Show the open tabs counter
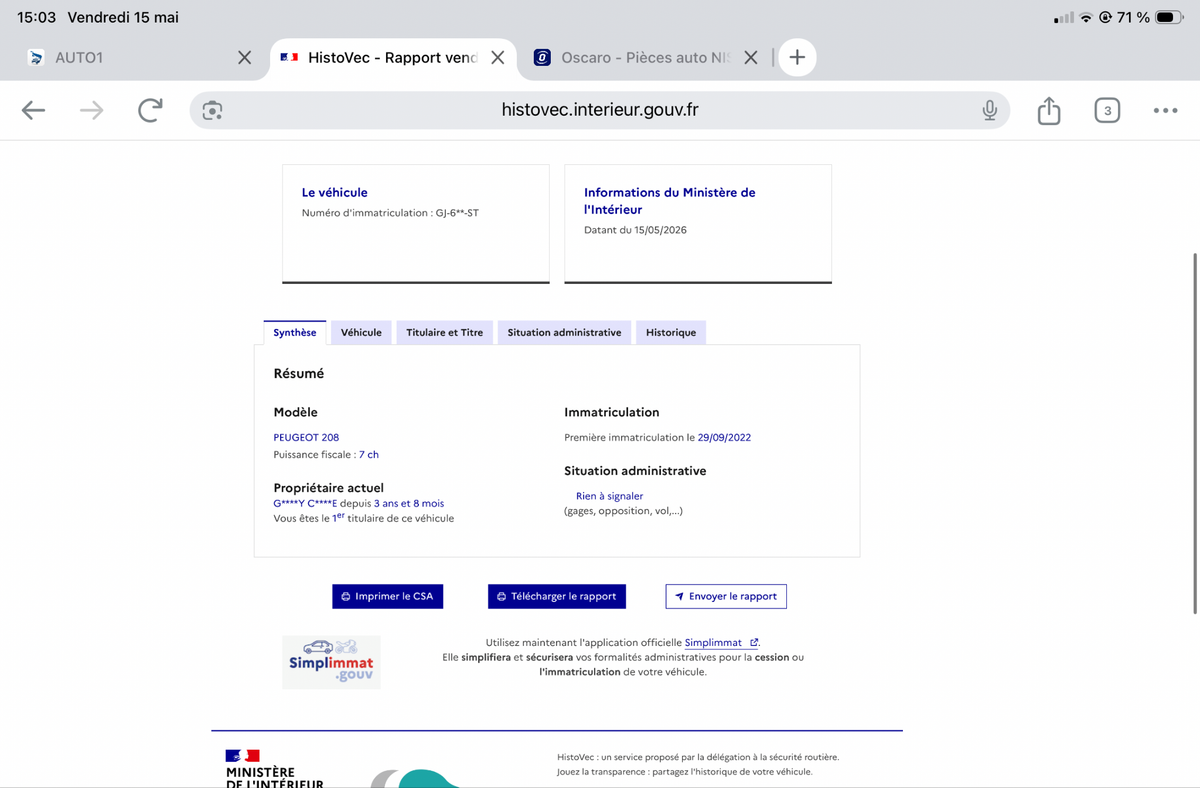Image resolution: width=1200 pixels, height=788 pixels. click(x=1107, y=110)
